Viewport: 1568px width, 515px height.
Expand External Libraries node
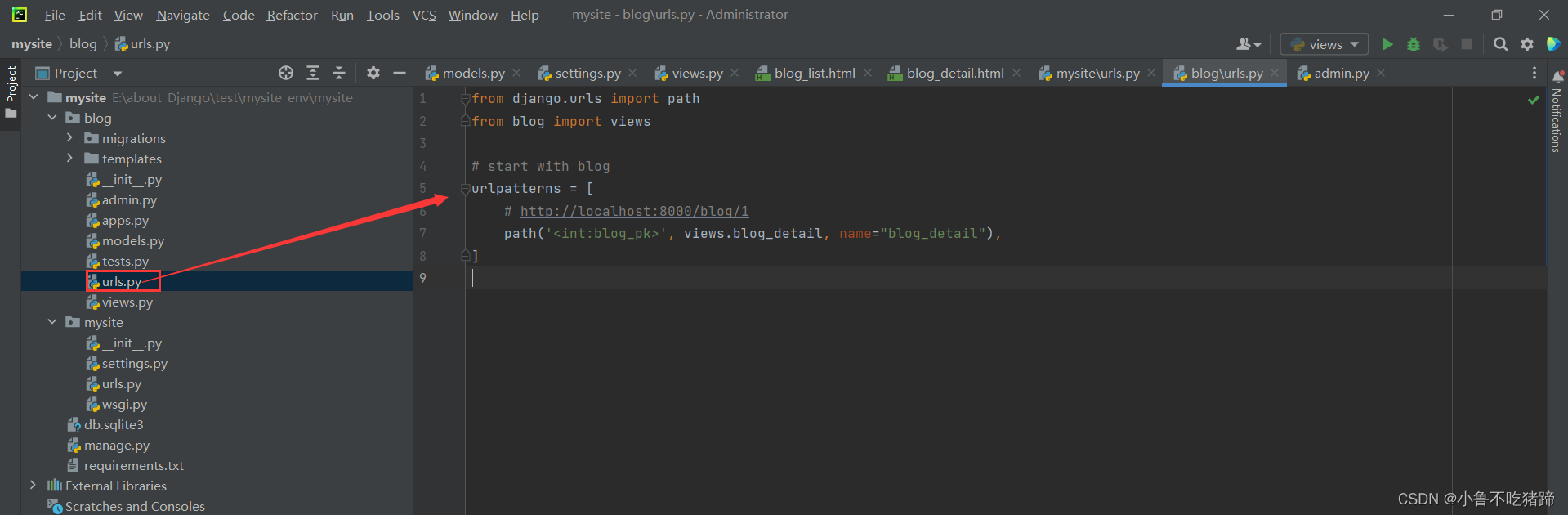[33, 486]
